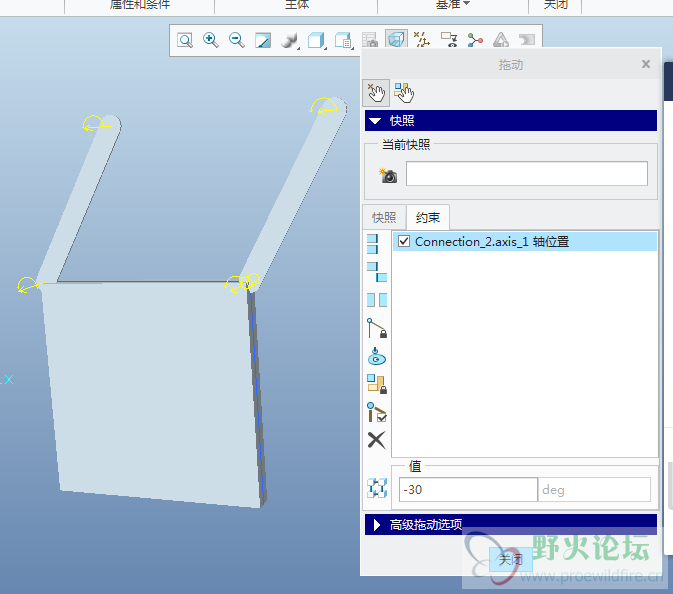Take snapshot with the camera icon
673x594 pixels.
coord(388,175)
